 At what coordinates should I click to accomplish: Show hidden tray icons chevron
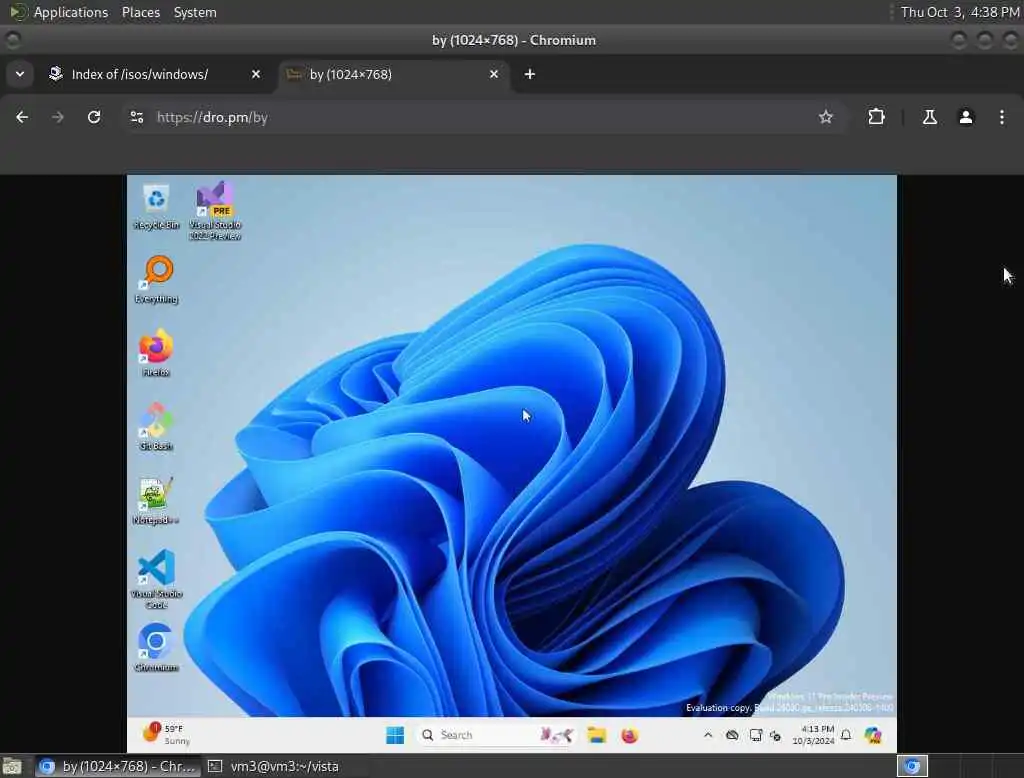tap(707, 735)
